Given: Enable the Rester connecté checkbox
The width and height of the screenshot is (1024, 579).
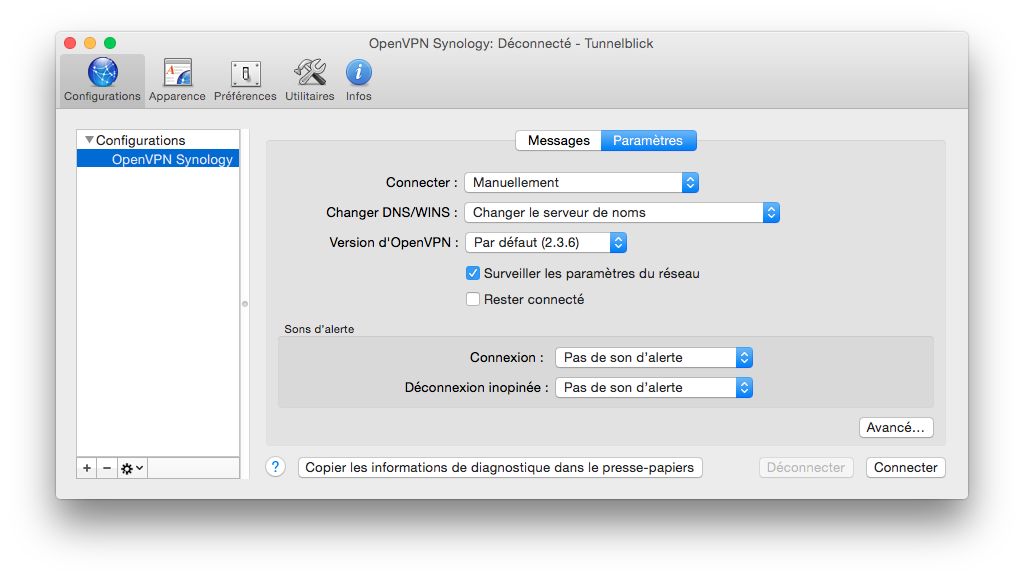Looking at the screenshot, I should click(473, 300).
